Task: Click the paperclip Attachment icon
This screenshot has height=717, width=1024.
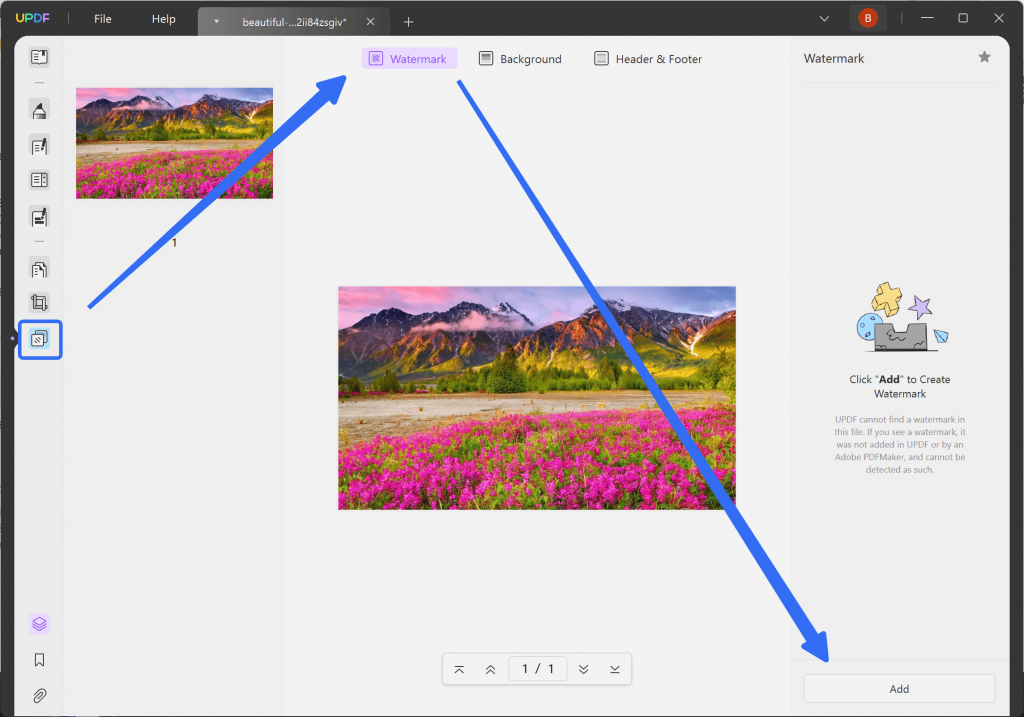Action: (x=39, y=695)
